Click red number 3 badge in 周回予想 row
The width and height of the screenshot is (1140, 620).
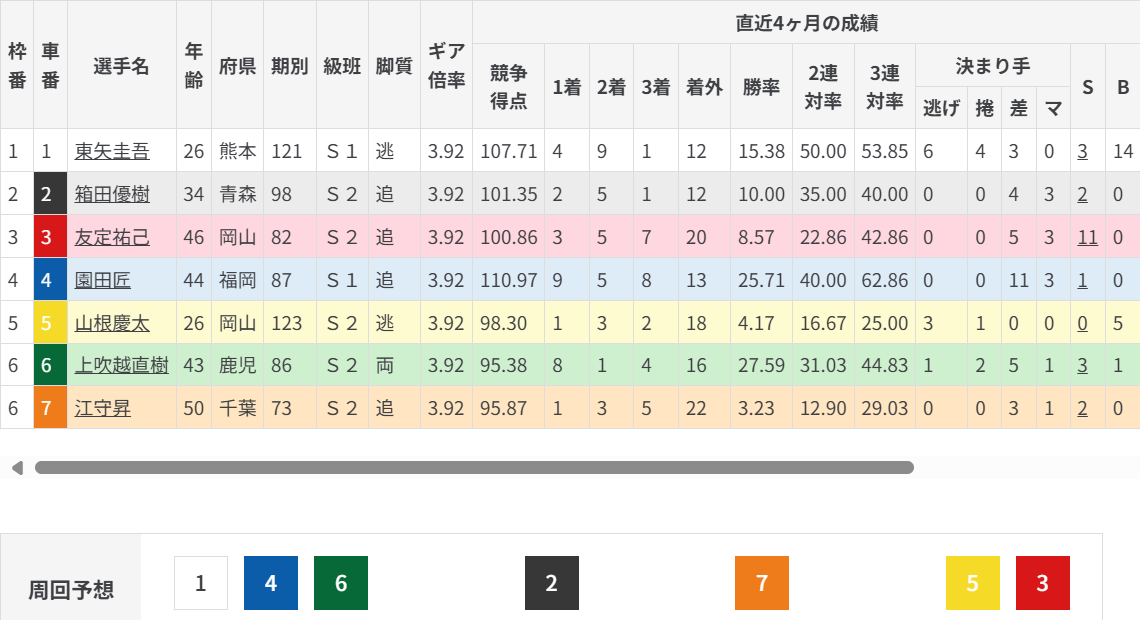pyautogui.click(x=1043, y=583)
